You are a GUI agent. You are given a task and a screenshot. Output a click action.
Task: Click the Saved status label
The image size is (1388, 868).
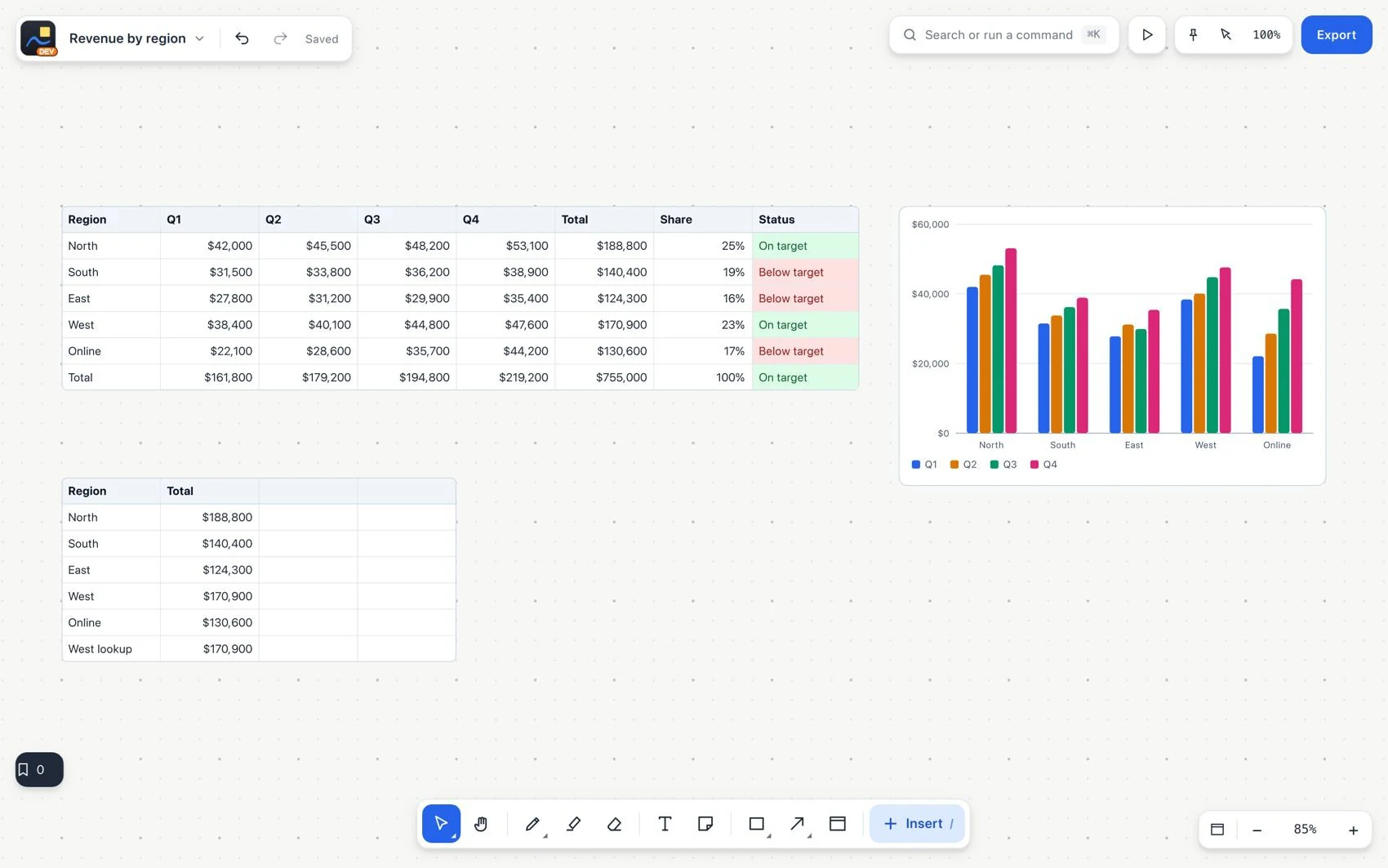(322, 38)
